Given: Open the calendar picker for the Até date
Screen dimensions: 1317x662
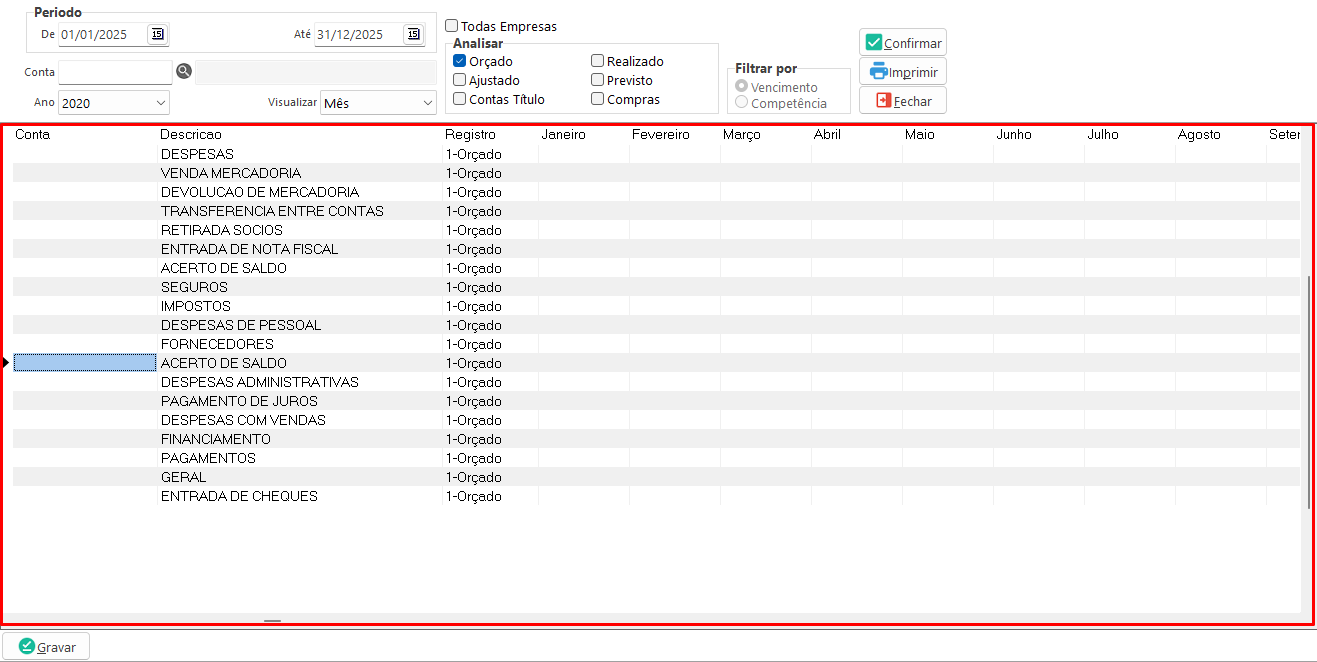Looking at the screenshot, I should pos(413,34).
